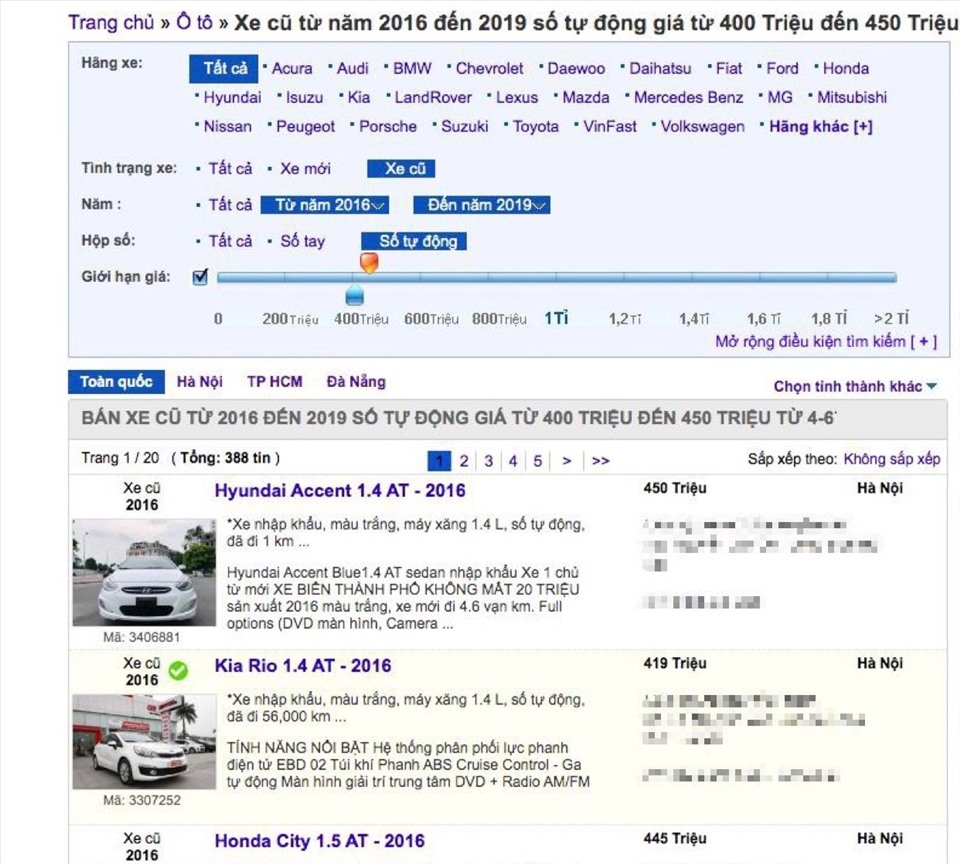
Task: Go to results page 3
Action: [x=489, y=460]
